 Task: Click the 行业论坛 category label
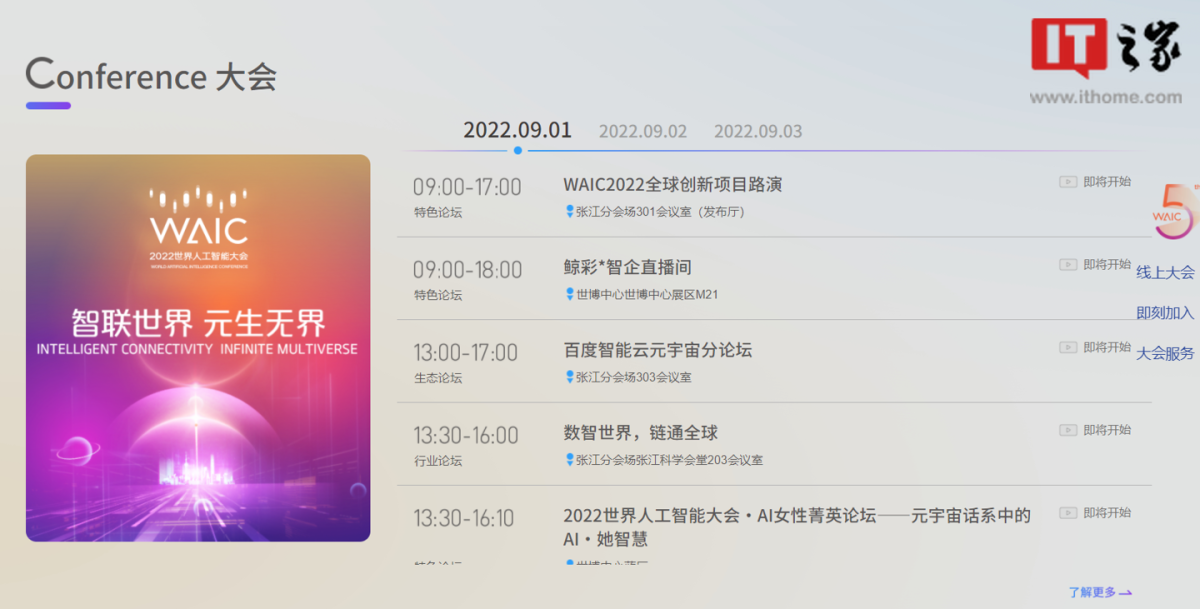(x=438, y=461)
